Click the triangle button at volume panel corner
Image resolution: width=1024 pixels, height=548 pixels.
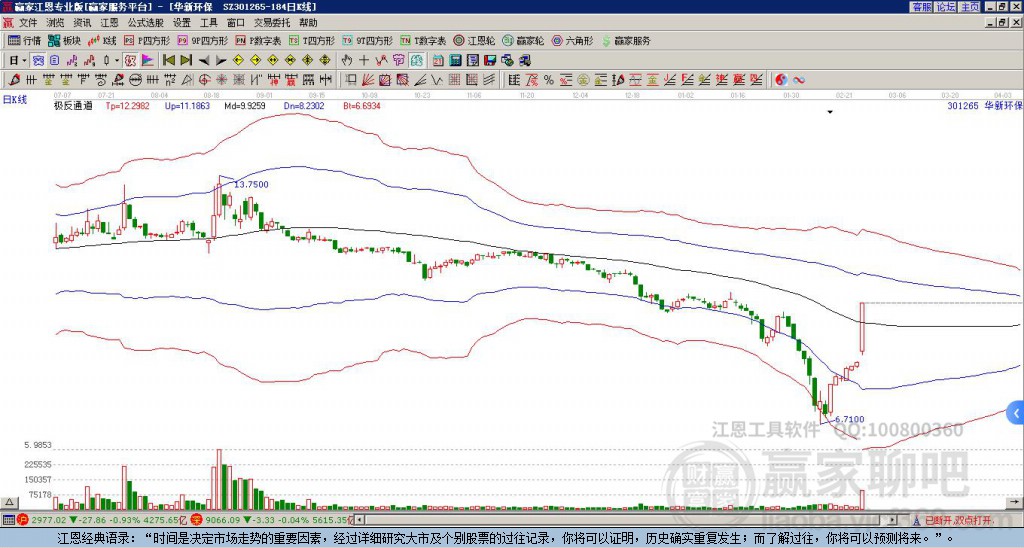9,503
